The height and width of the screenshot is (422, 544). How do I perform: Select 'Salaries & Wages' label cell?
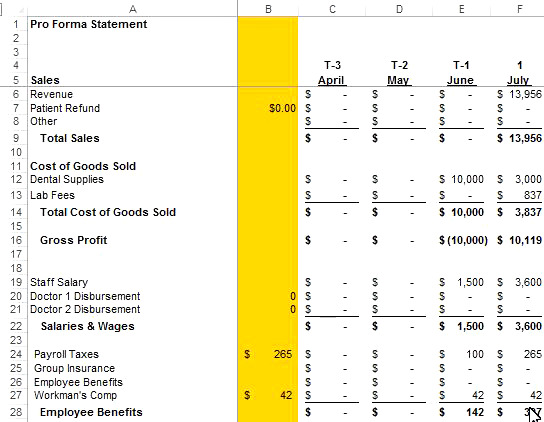(x=87, y=326)
